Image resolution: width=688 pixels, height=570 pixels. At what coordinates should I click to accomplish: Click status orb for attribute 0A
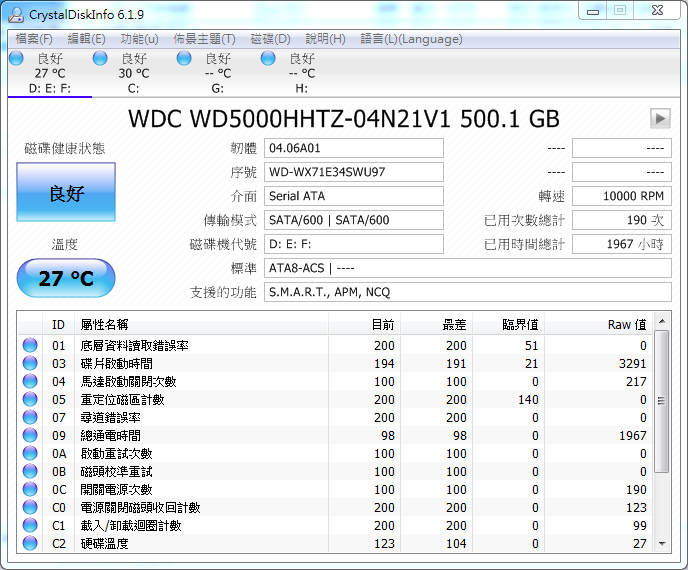coord(30,453)
